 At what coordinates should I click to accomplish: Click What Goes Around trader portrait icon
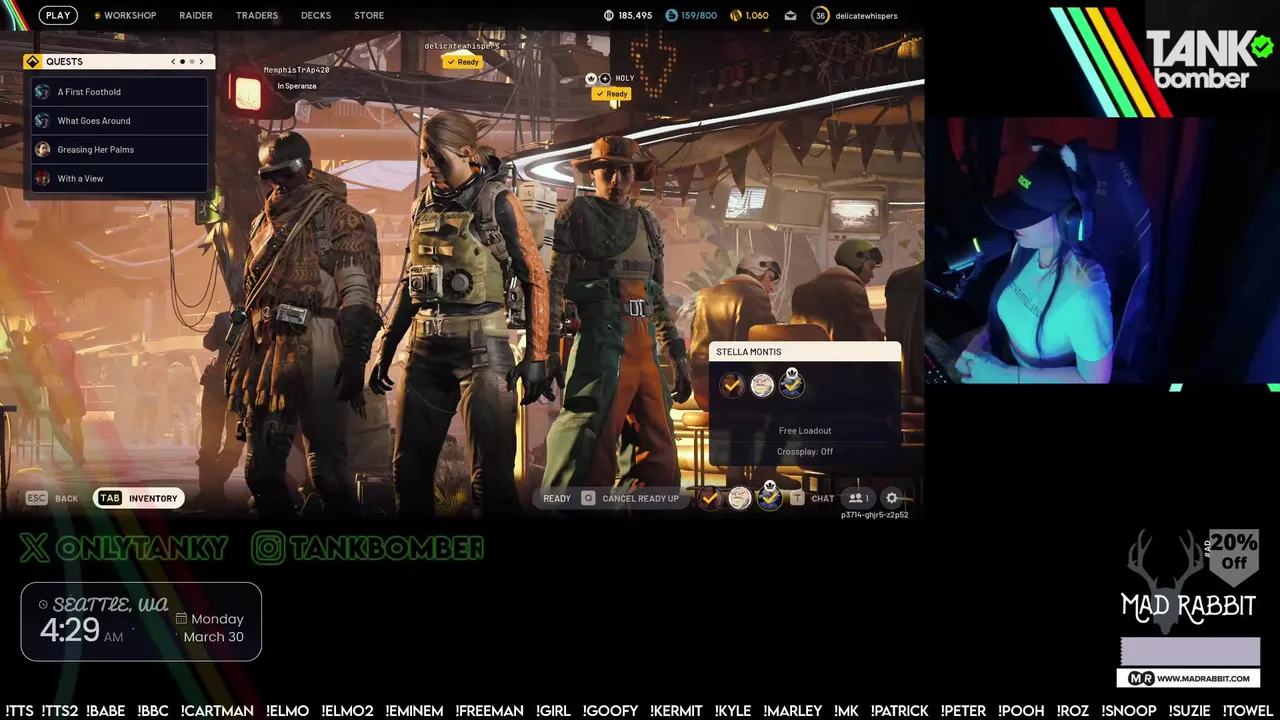pos(42,121)
